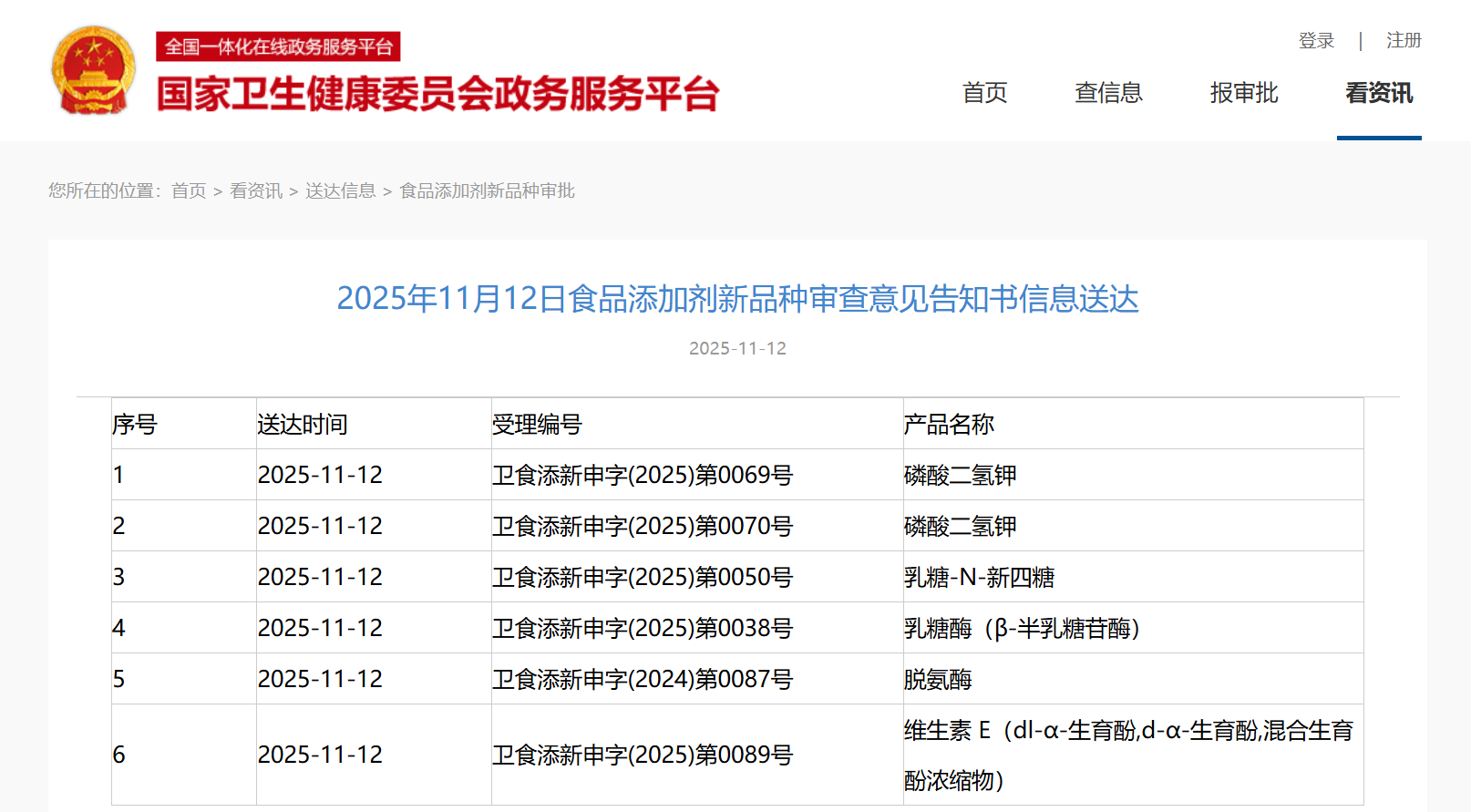The height and width of the screenshot is (812, 1471).
Task: Click the national emblem logo
Action: coord(93,70)
